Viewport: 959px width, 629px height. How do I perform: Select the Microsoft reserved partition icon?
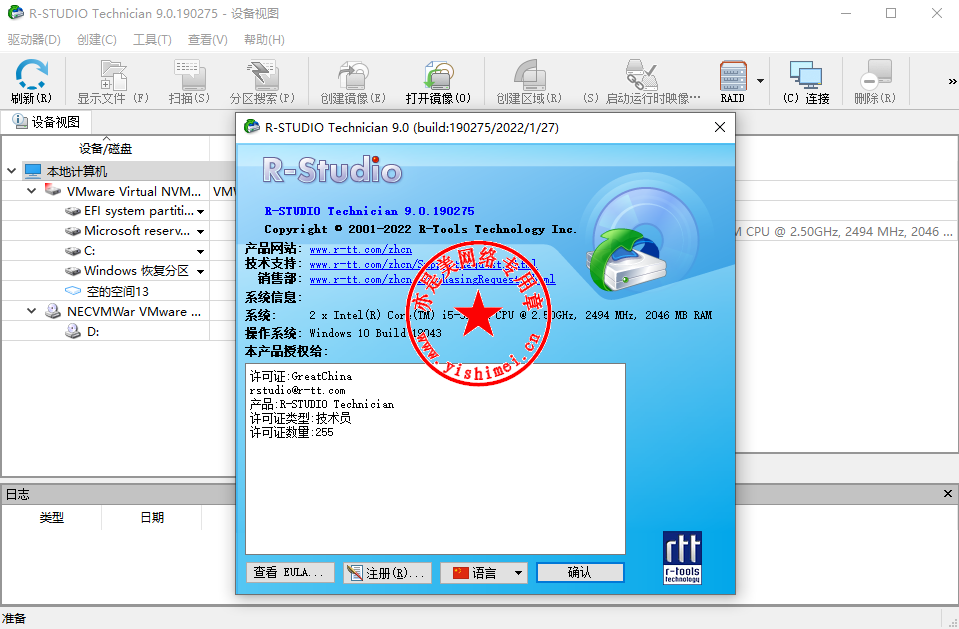tap(73, 231)
